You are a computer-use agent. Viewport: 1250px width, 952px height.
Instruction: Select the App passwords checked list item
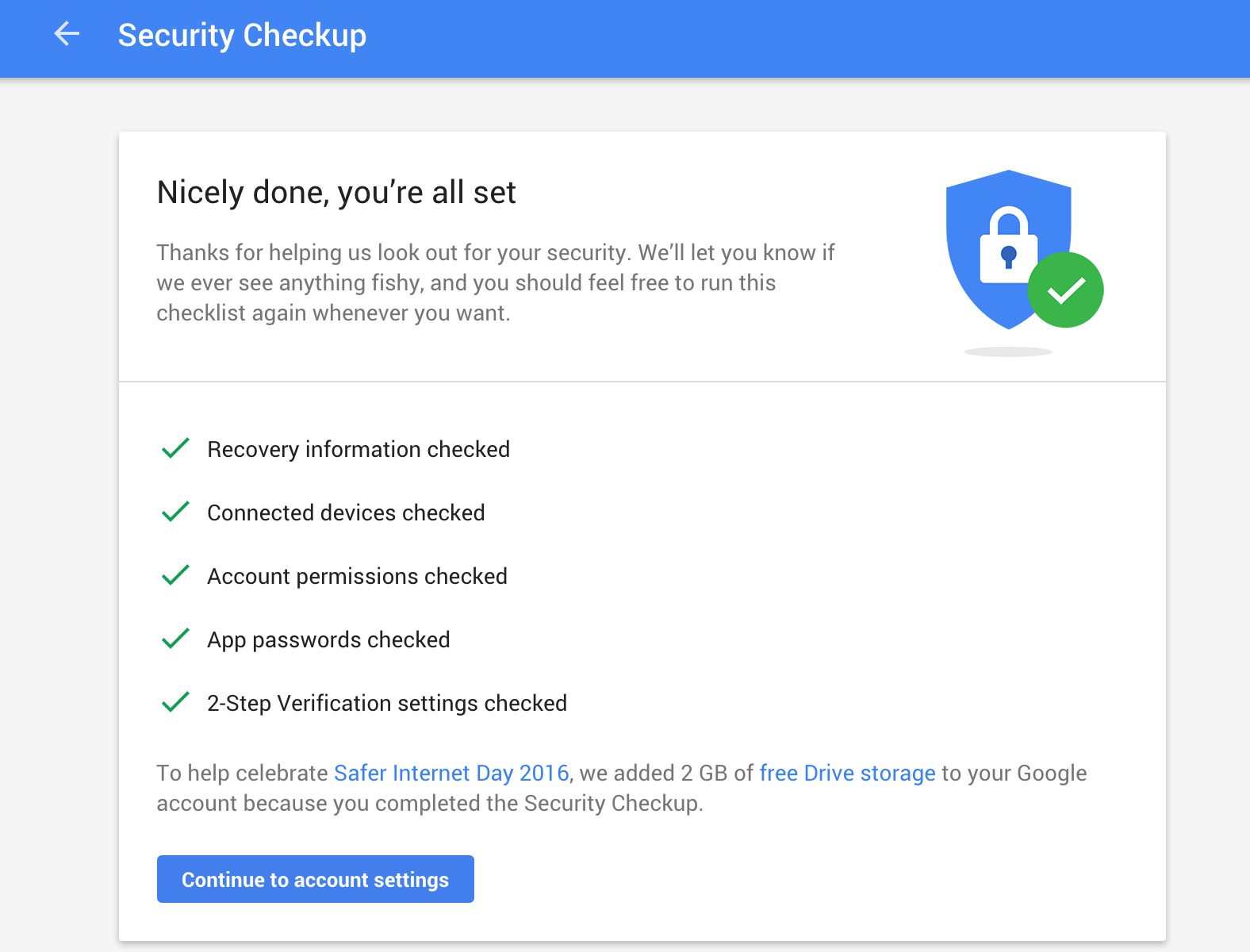328,639
